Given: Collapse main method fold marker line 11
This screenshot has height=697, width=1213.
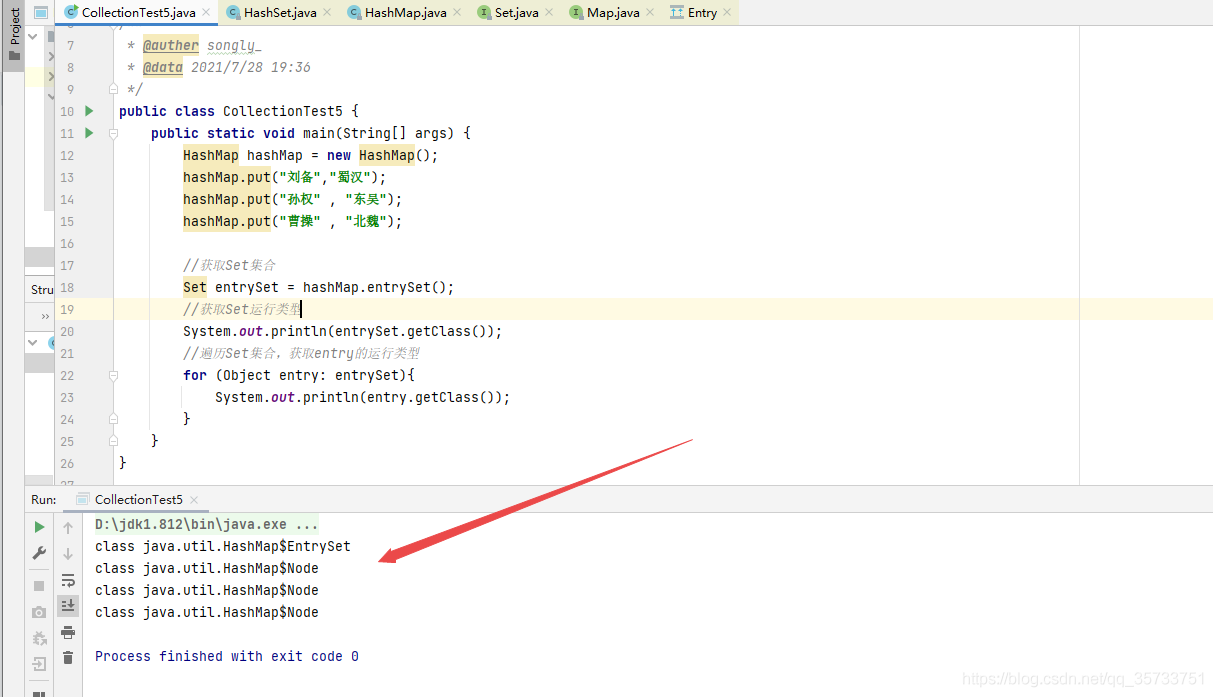Looking at the screenshot, I should (113, 133).
